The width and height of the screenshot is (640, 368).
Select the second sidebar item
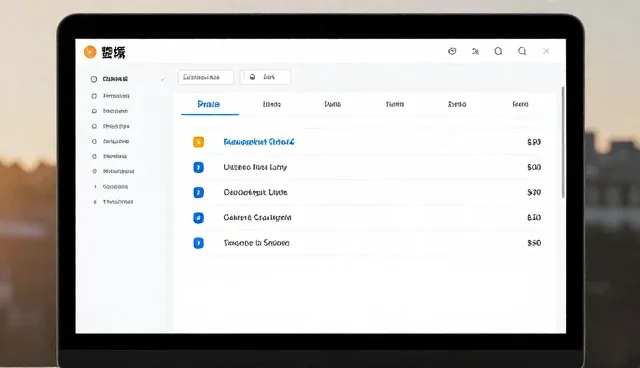coord(116,96)
